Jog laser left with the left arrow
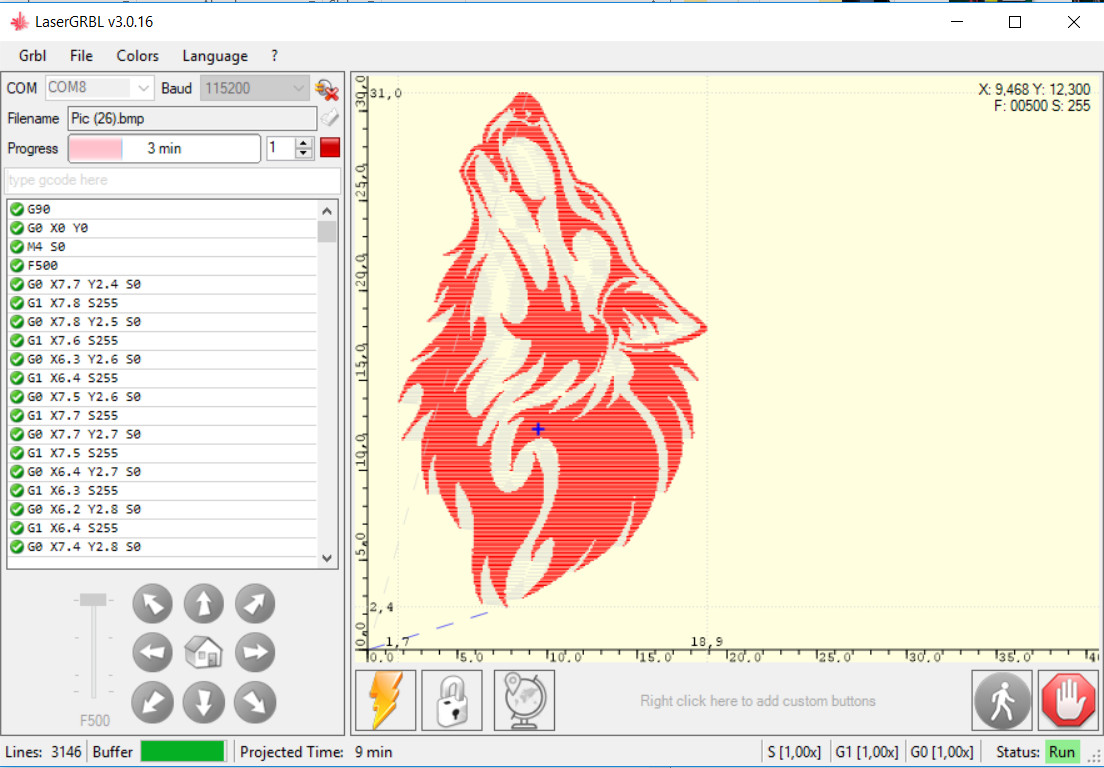Viewport: 1104px width, 768px height. (x=153, y=653)
